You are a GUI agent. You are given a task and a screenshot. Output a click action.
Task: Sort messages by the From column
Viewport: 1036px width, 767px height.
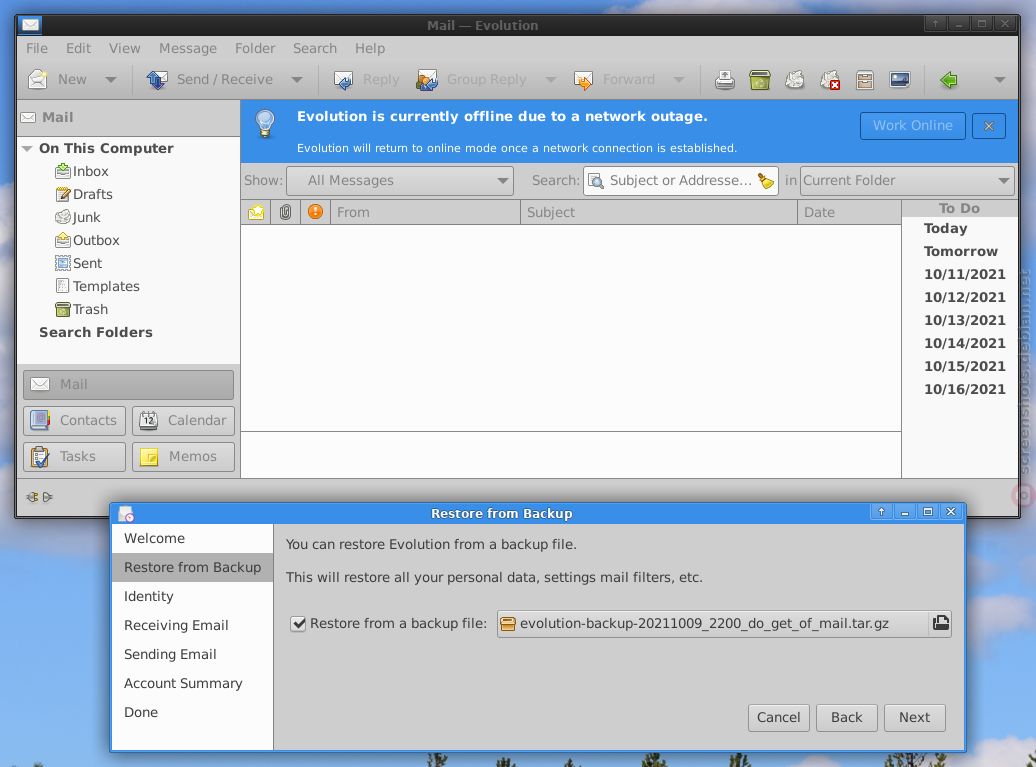(x=425, y=212)
